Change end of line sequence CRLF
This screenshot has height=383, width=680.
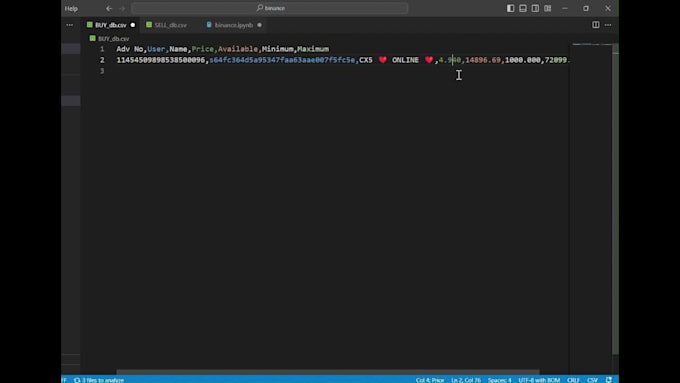click(573, 380)
